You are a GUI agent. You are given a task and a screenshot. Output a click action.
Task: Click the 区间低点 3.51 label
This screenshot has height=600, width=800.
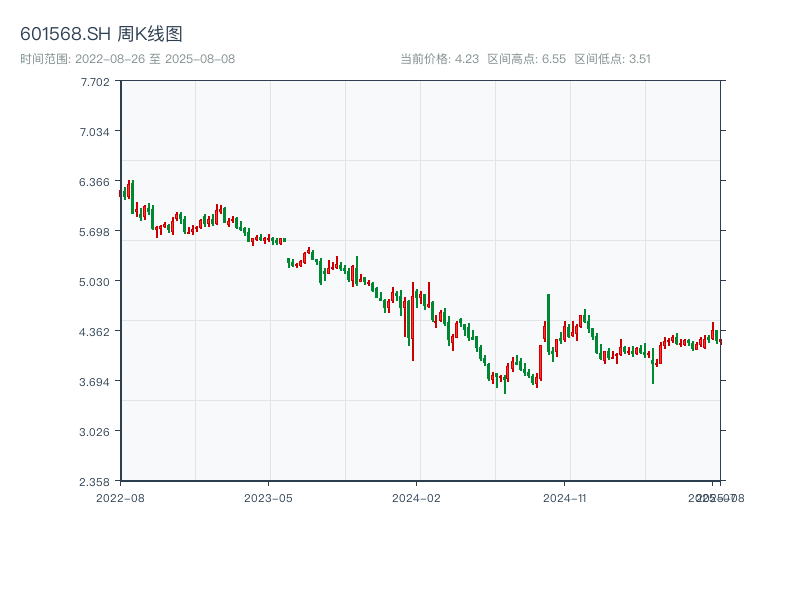(x=612, y=59)
